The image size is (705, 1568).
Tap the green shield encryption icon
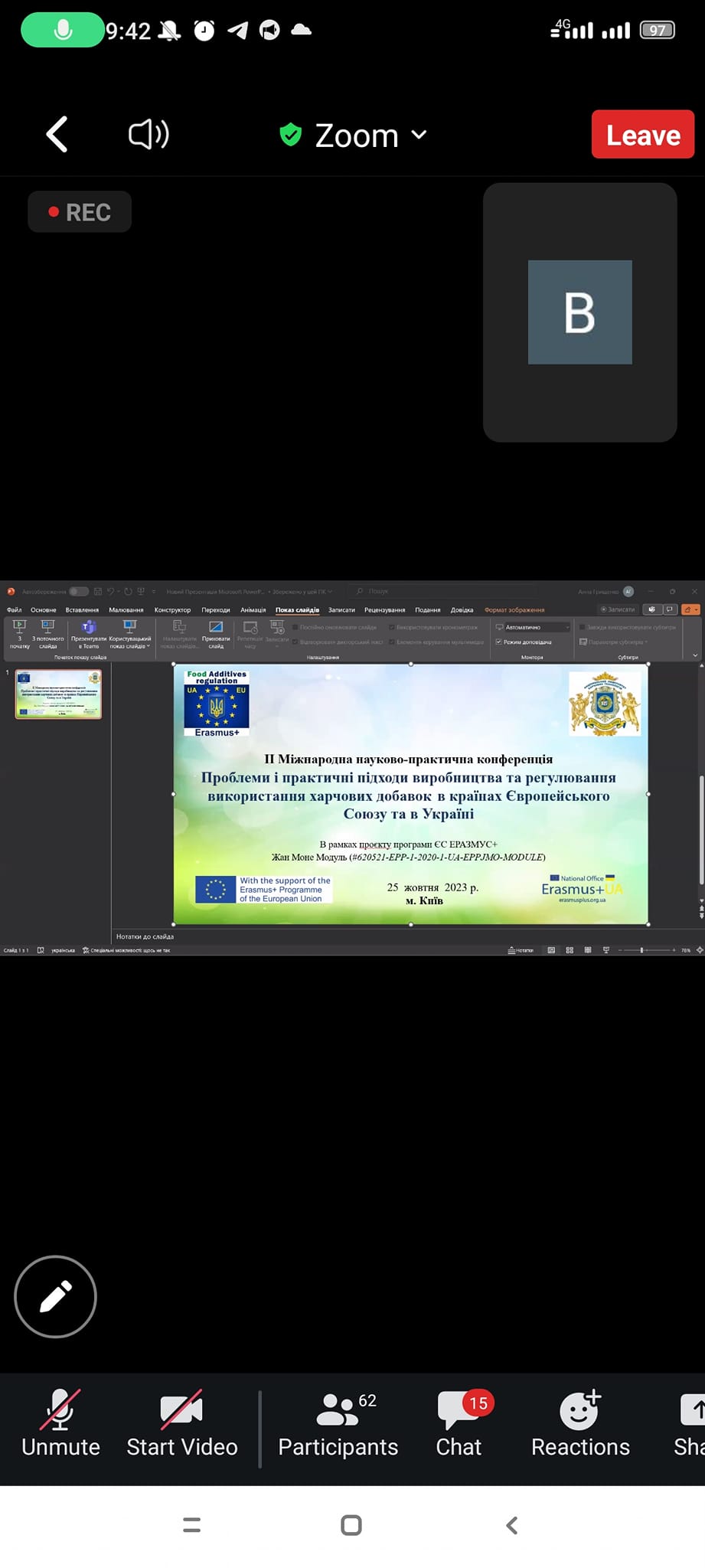click(291, 135)
